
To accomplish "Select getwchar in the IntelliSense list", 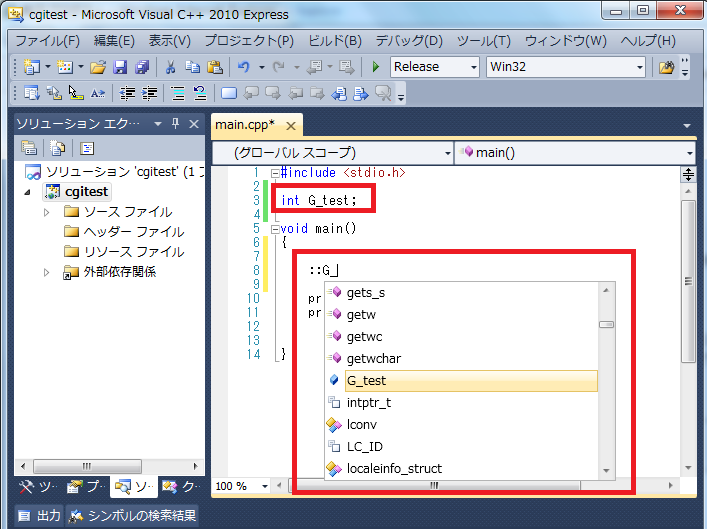I will [x=462, y=359].
